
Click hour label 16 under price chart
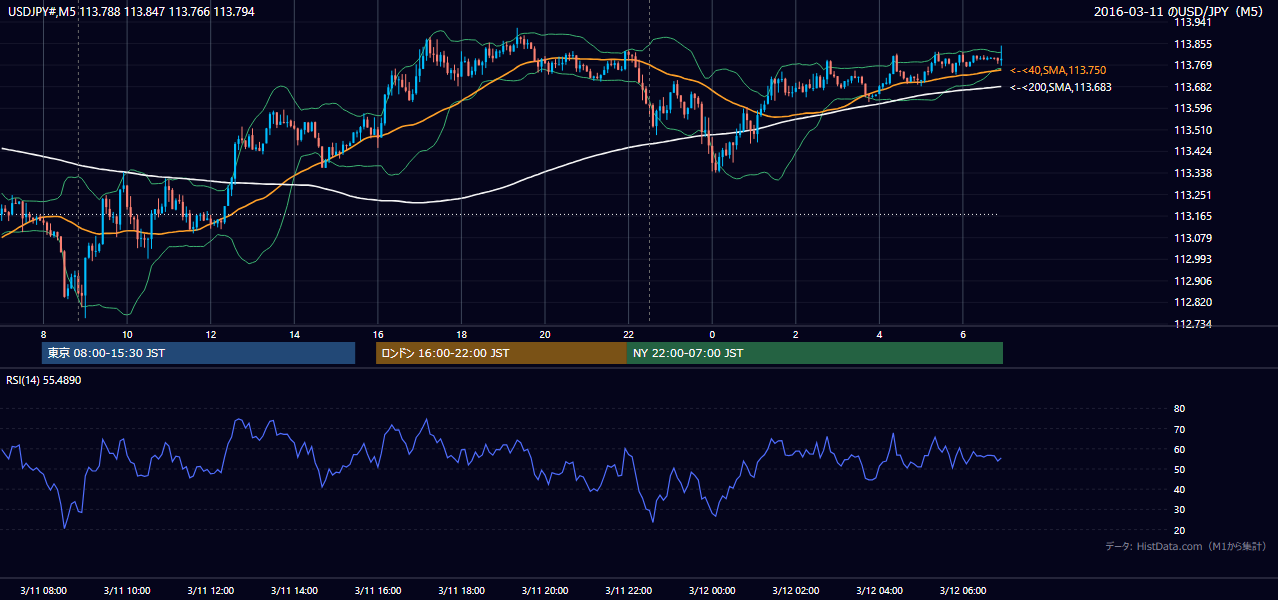pos(377,334)
